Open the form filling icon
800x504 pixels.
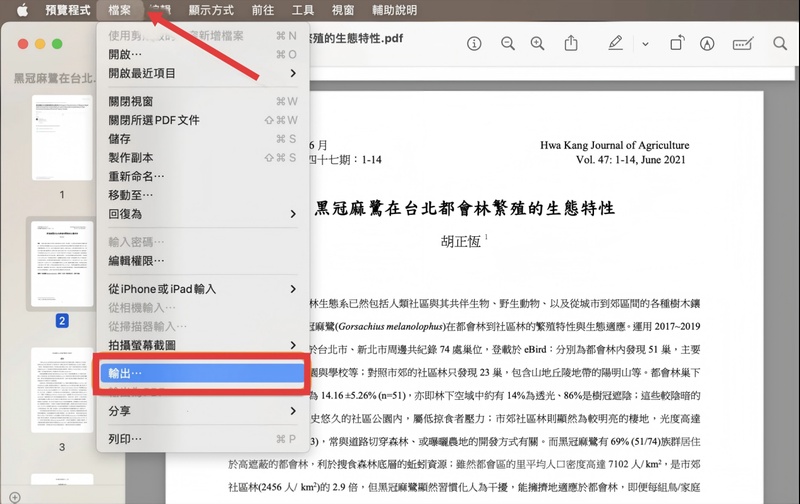(x=742, y=44)
